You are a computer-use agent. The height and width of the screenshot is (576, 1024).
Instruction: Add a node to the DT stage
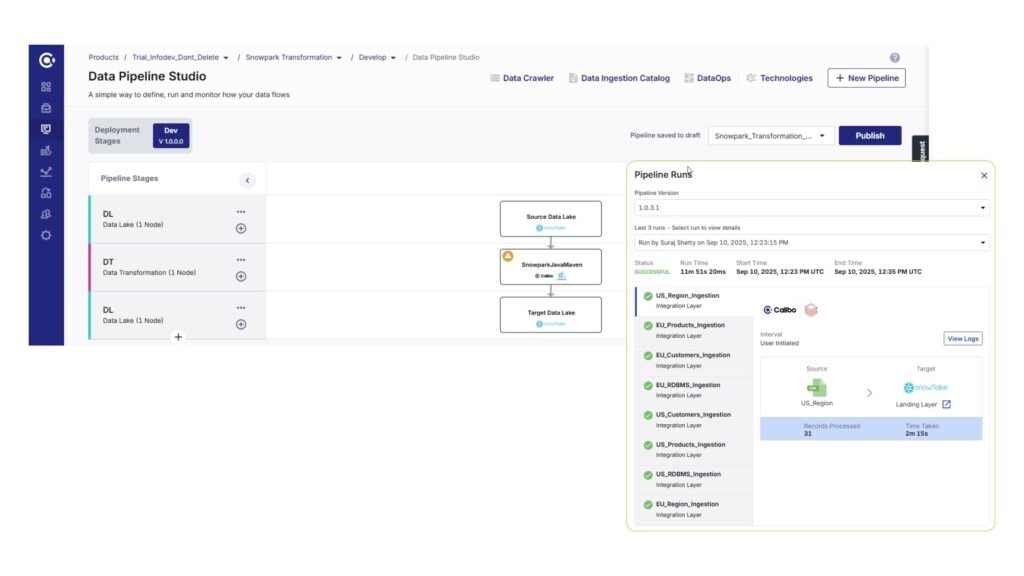coord(241,276)
